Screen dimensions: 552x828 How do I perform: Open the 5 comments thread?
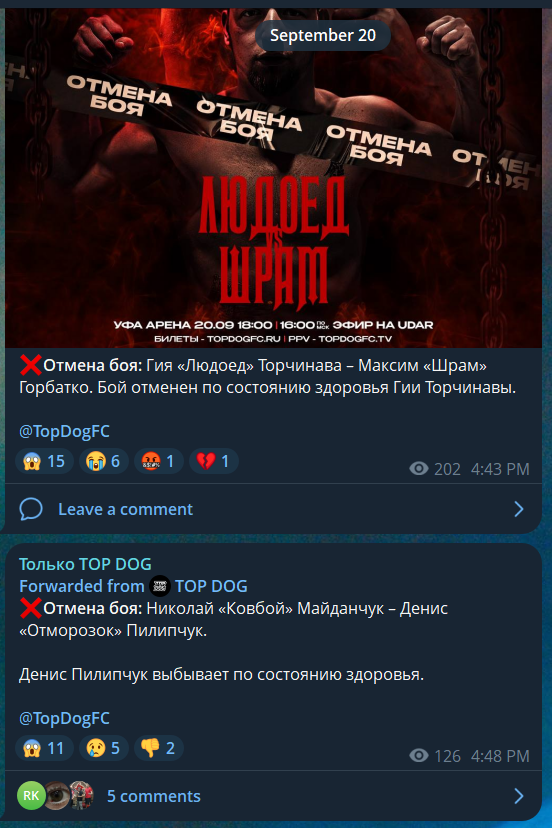click(x=154, y=796)
